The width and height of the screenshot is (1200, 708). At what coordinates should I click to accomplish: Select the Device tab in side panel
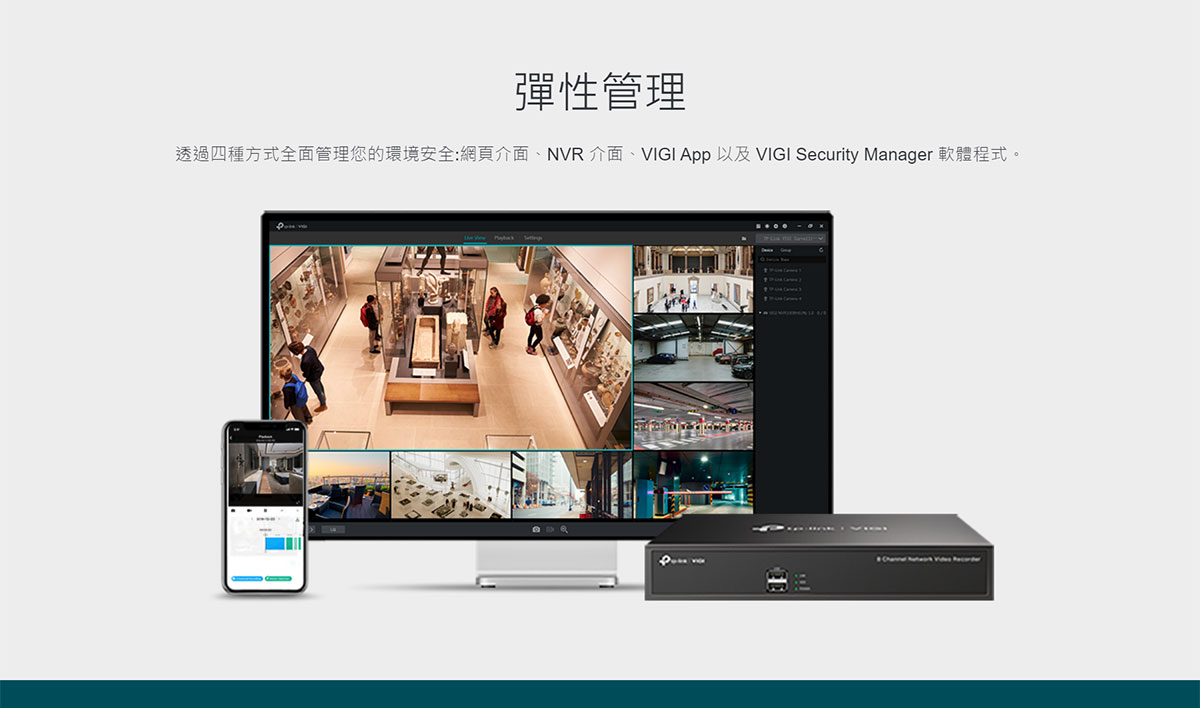point(767,250)
